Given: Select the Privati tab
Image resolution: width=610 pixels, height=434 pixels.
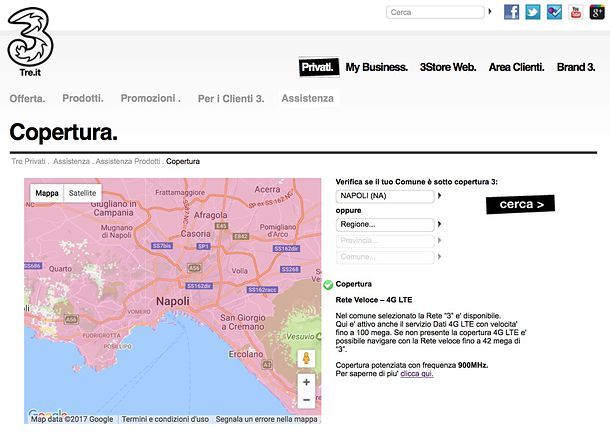Looking at the screenshot, I should (x=318, y=67).
